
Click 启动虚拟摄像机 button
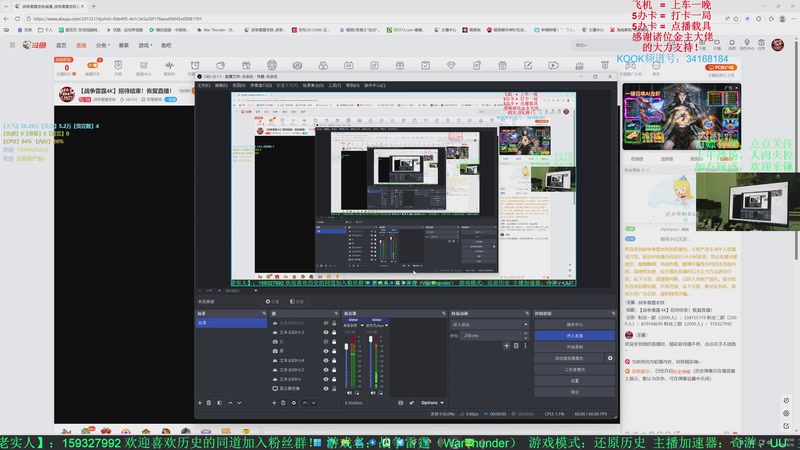(x=569, y=358)
